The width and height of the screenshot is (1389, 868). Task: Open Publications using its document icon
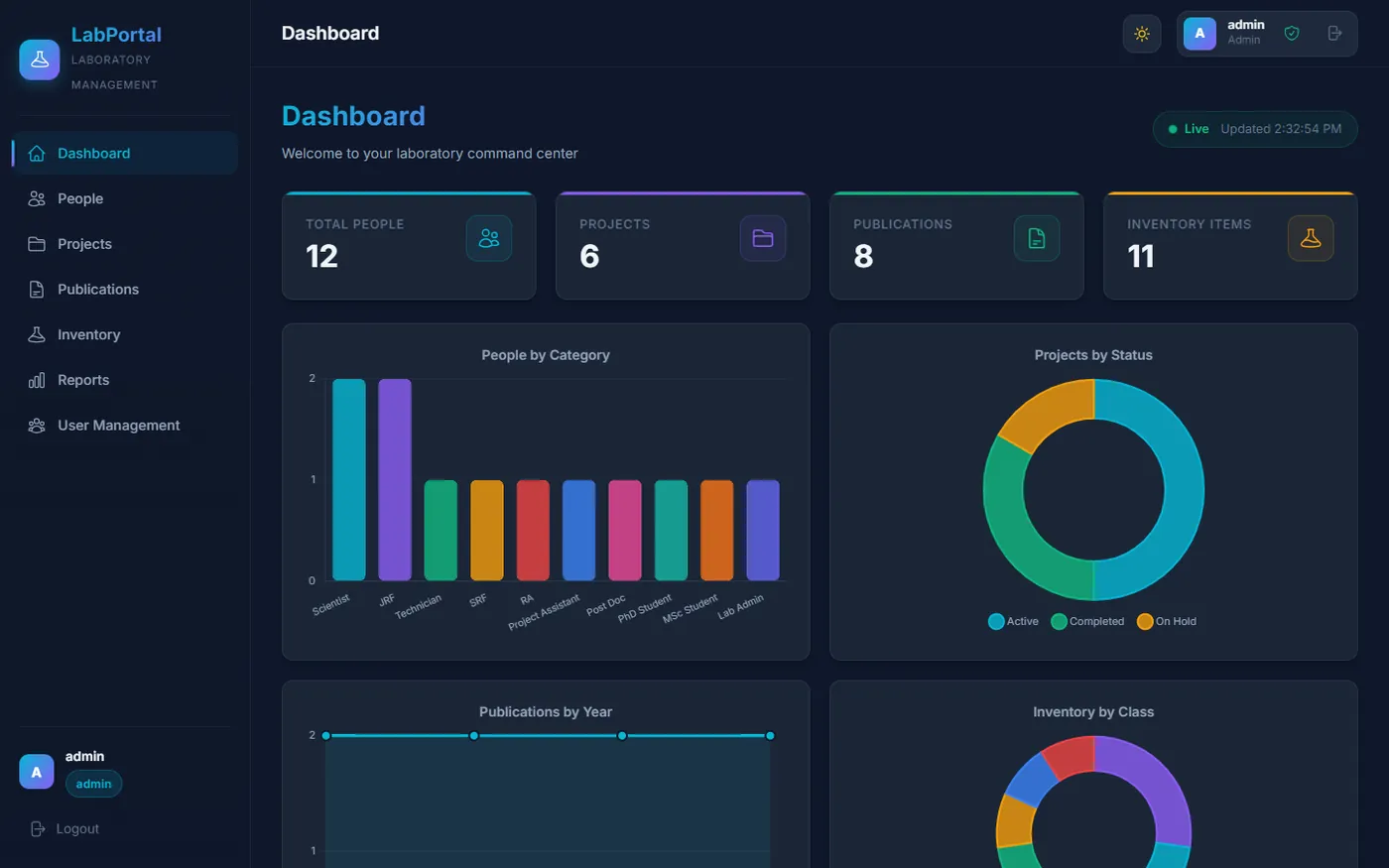pyautogui.click(x=37, y=290)
